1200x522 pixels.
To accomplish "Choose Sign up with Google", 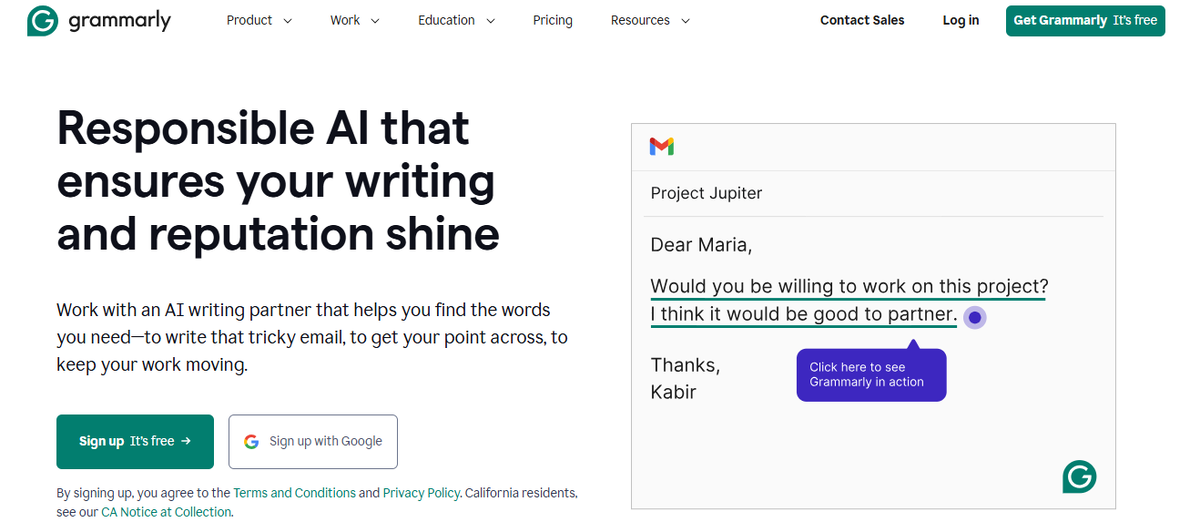I will [313, 441].
